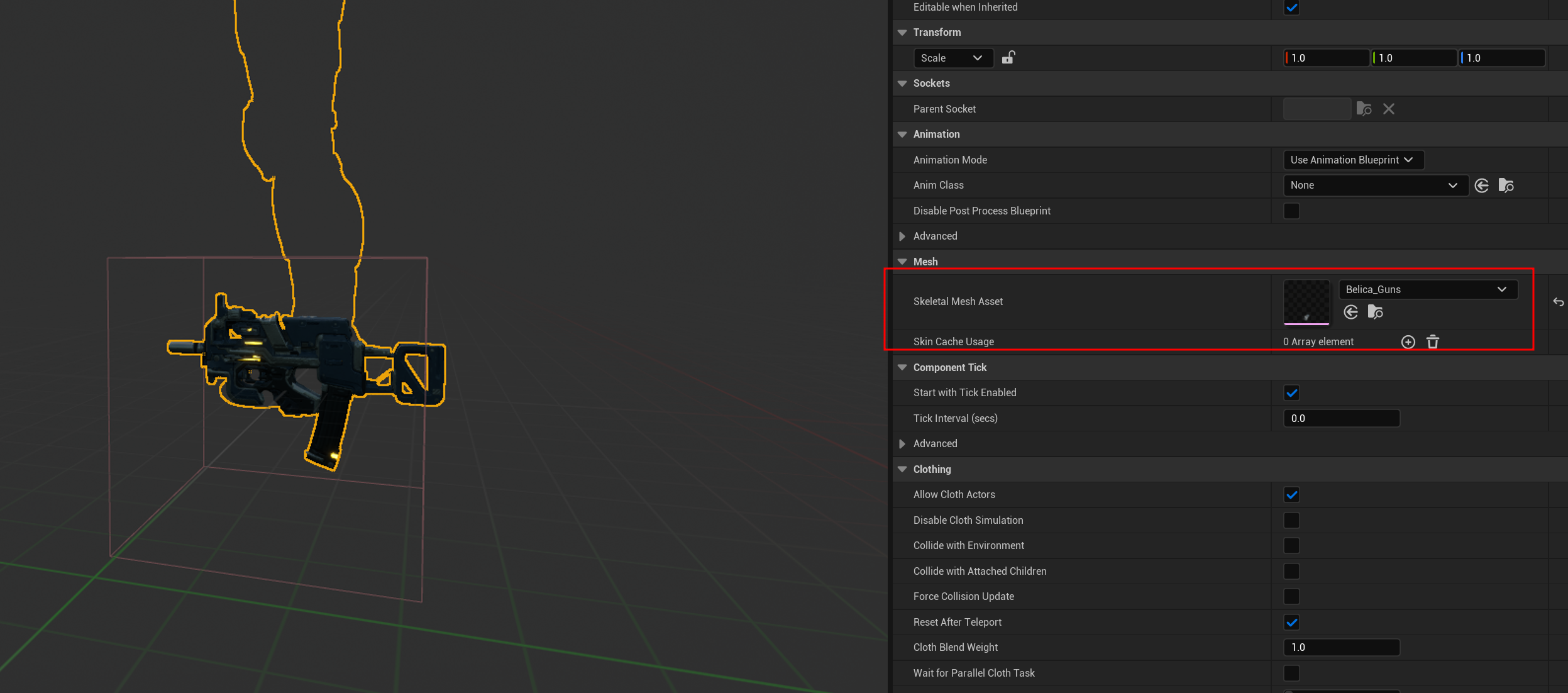Click the skeletal mesh thumbnail preview
1568x693 pixels.
(x=1306, y=302)
